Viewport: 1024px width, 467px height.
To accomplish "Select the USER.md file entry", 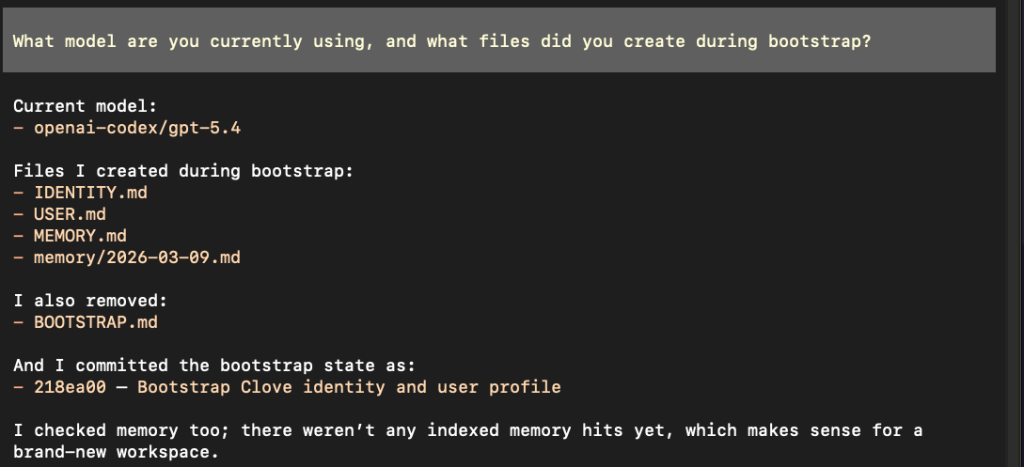I will pos(70,214).
